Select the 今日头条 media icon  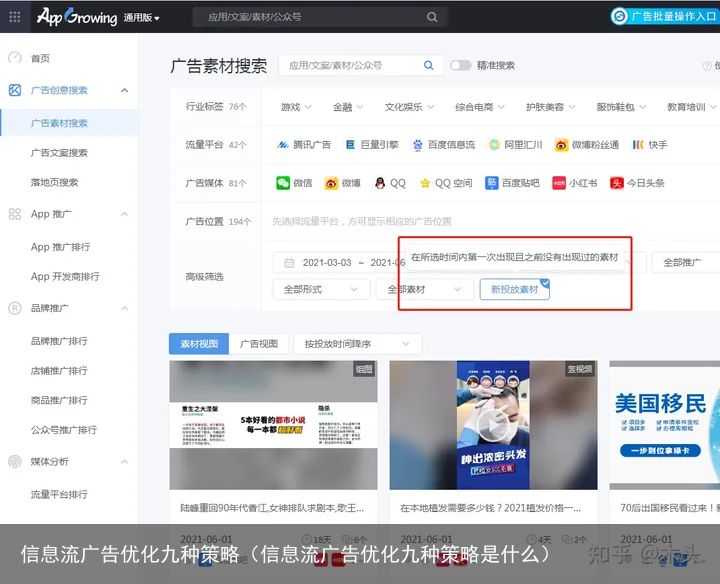point(617,183)
